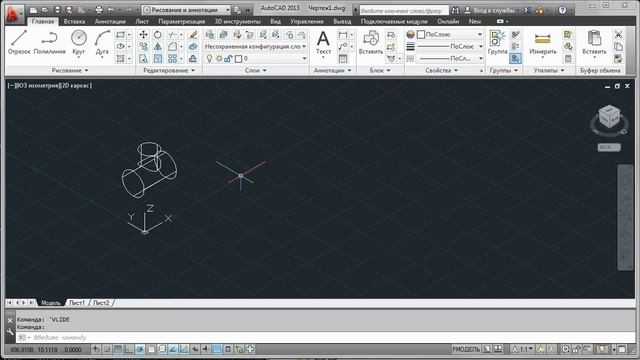Toggle Object Snap in status bar
This screenshot has width=640, height=360.
151,349
